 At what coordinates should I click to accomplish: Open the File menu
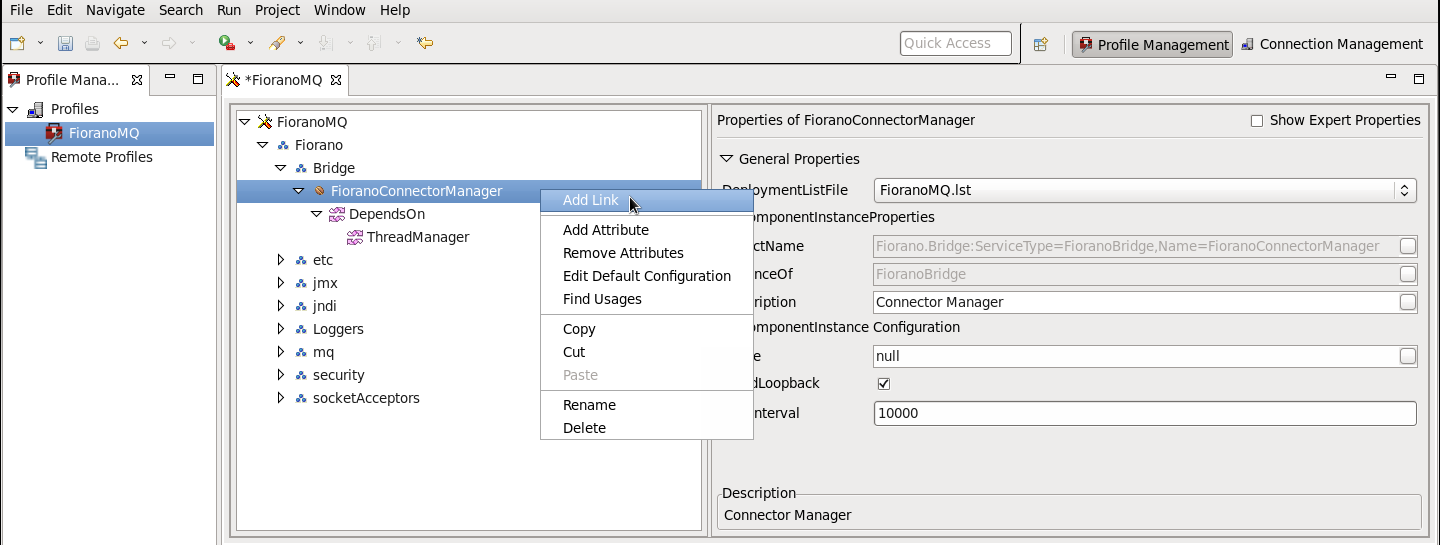tap(21, 10)
